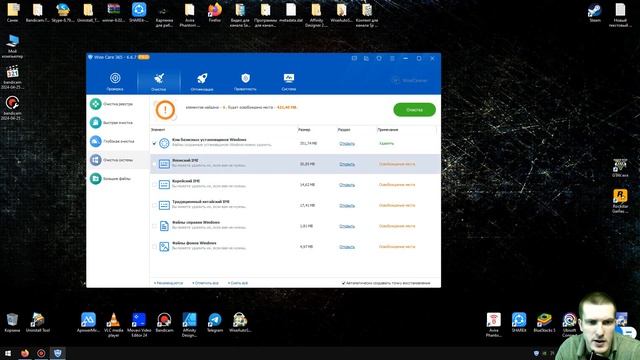Check the Файлы справки Windows checkbox
The height and width of the screenshot is (360, 640).
click(154, 226)
